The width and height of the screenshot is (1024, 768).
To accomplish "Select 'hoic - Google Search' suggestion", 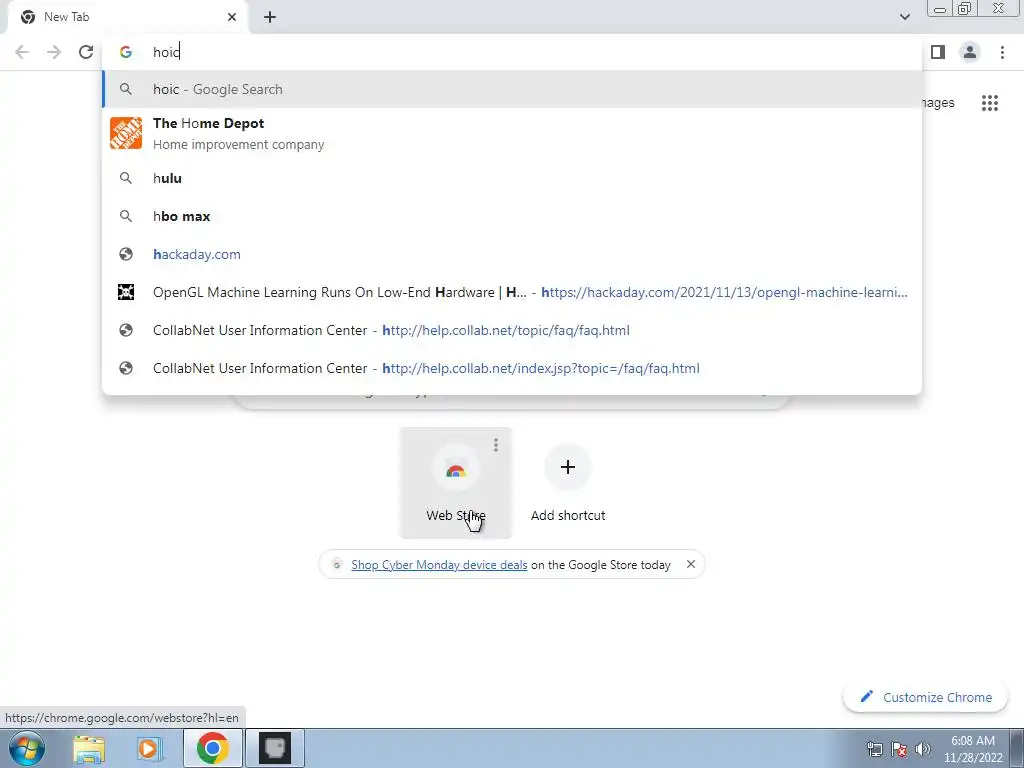I will (x=512, y=89).
